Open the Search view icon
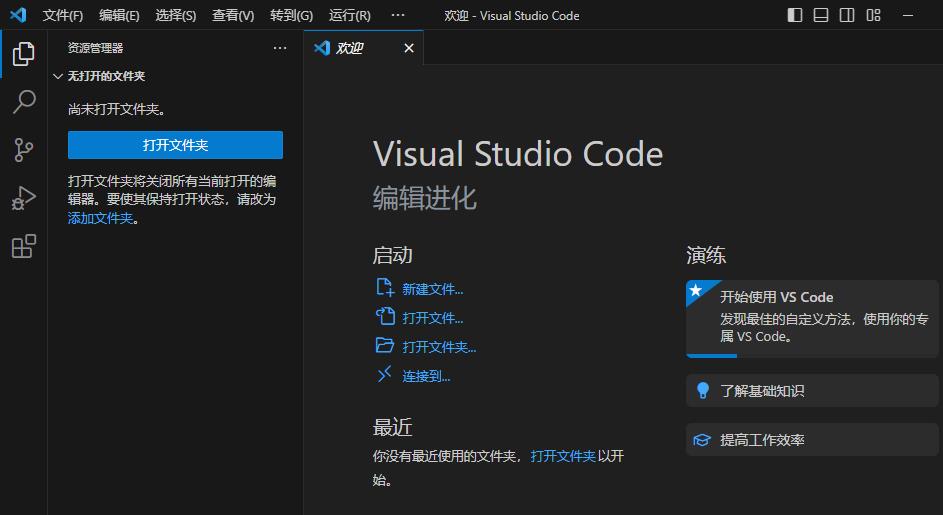Image resolution: width=943 pixels, height=515 pixels. point(23,102)
